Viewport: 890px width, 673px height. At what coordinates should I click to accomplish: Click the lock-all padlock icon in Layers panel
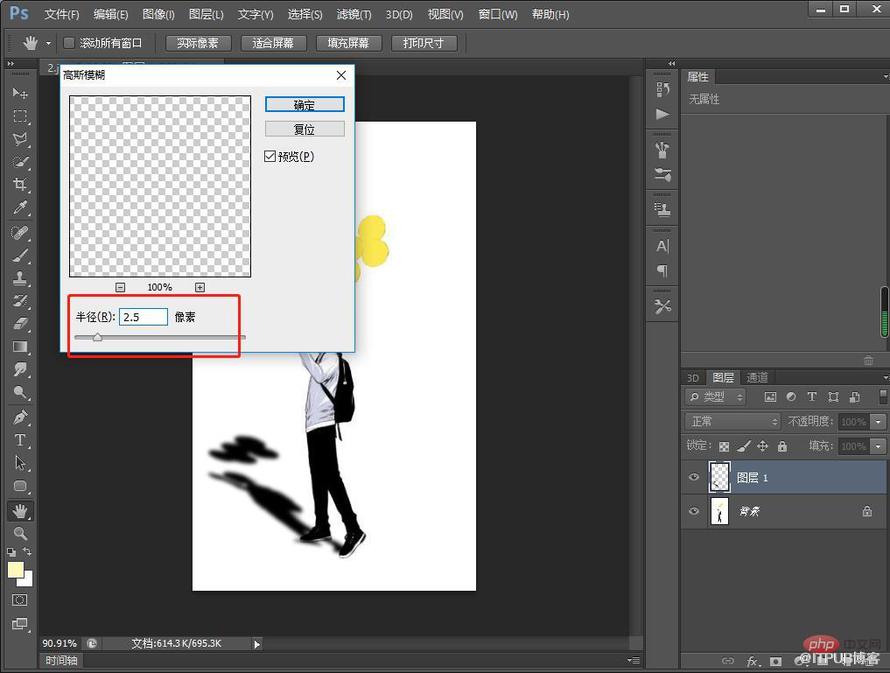[782, 446]
